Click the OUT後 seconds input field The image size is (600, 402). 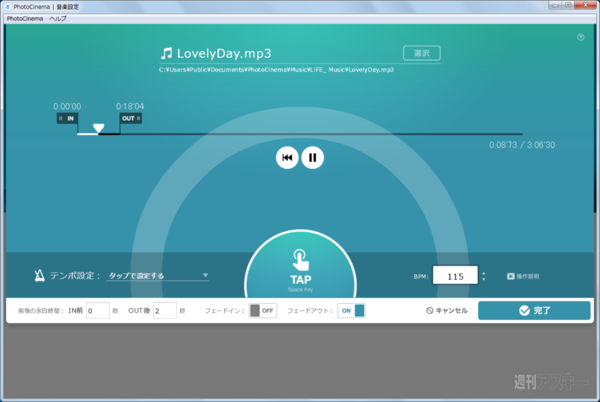click(165, 310)
